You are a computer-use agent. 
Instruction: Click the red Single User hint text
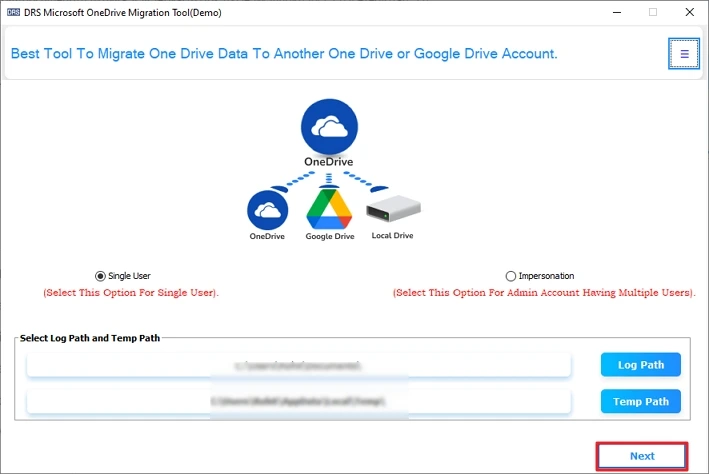tap(131, 293)
